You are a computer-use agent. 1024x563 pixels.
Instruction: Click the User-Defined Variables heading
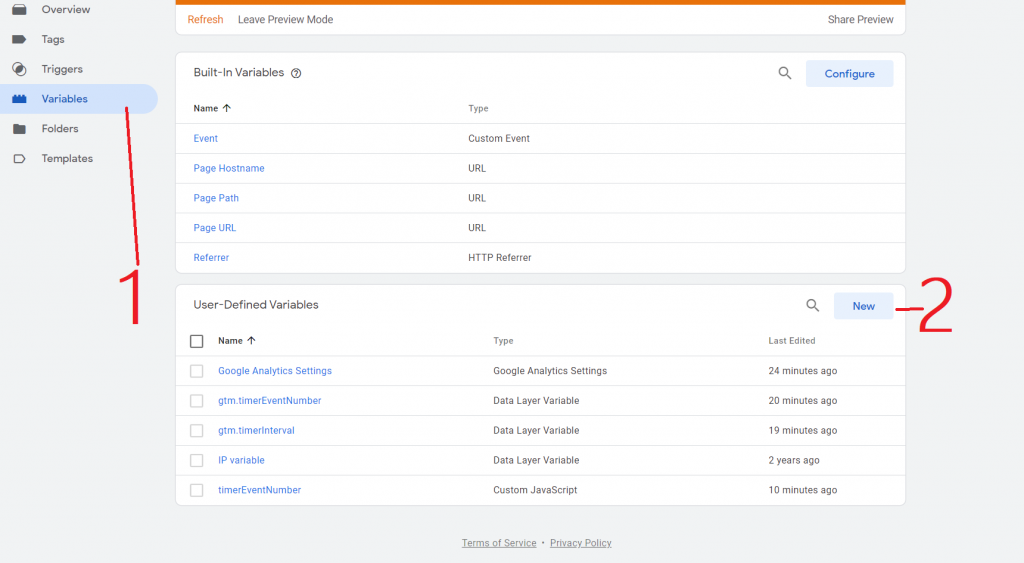(256, 304)
